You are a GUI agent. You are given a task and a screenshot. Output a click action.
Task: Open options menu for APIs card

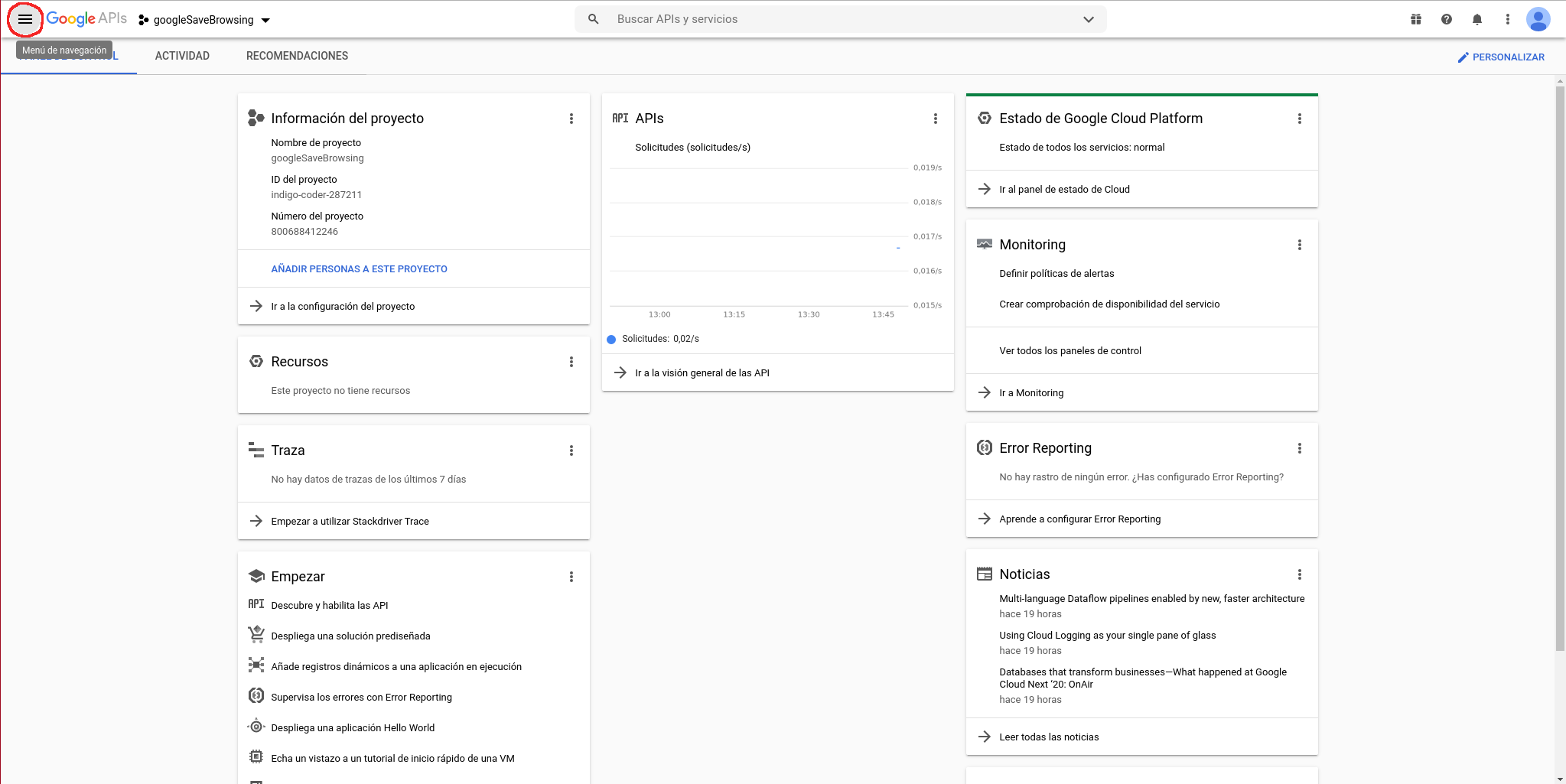935,119
